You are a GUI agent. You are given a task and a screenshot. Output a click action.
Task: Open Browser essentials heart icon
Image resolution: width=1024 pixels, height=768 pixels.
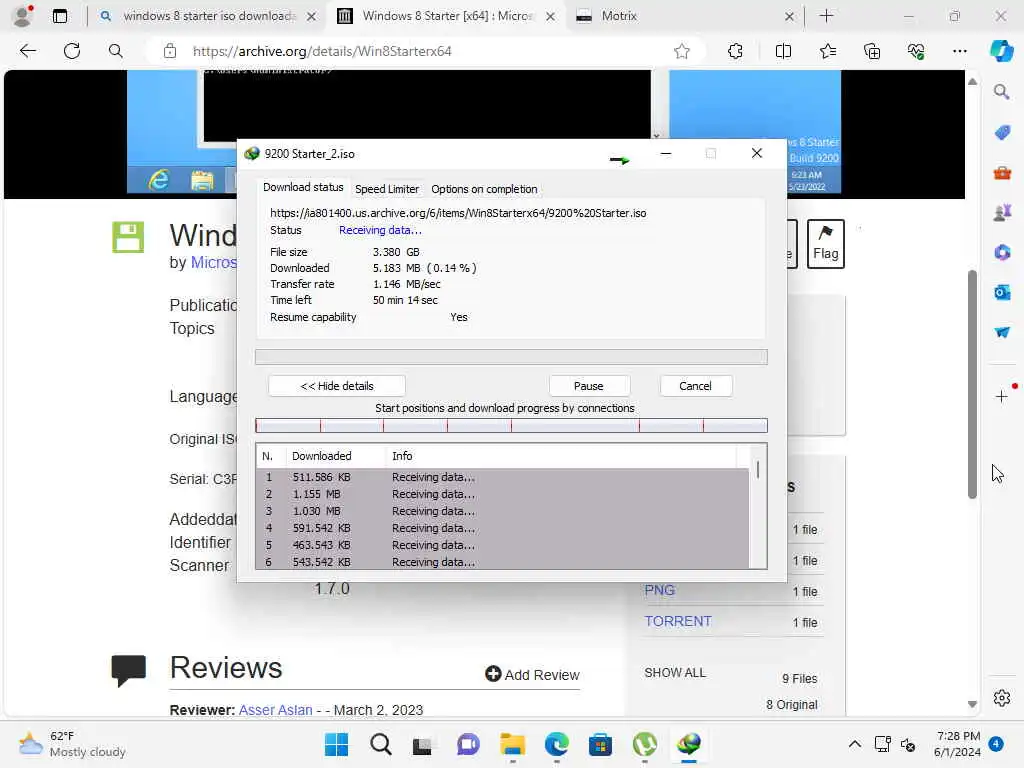pos(916,51)
